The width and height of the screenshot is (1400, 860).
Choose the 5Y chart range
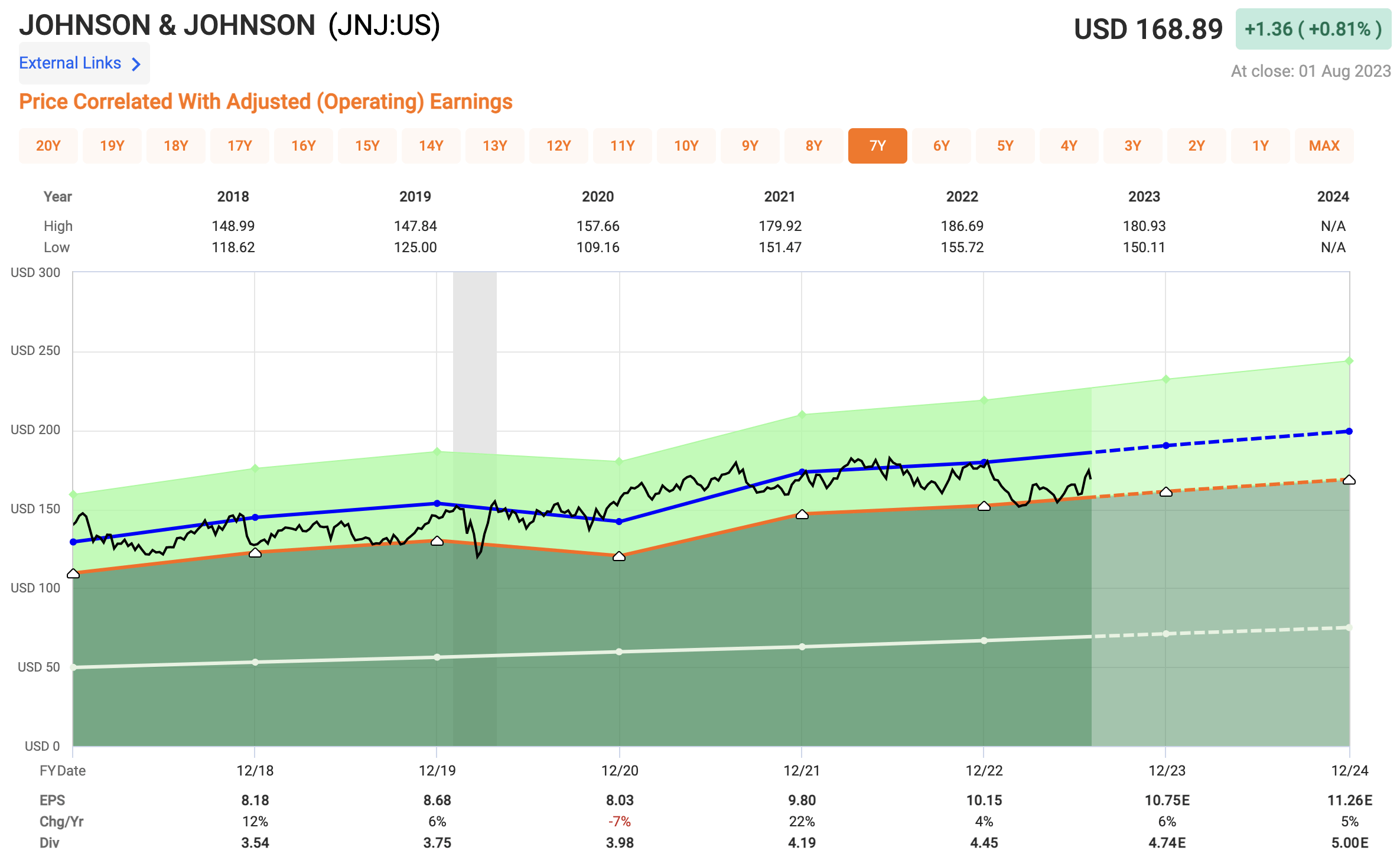coord(1005,146)
